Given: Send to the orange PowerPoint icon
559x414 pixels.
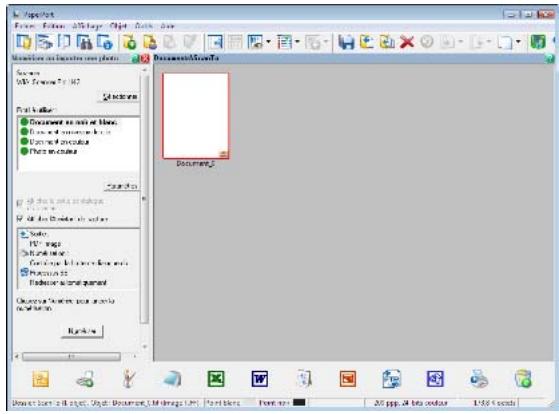Looking at the screenshot, I should (348, 379).
